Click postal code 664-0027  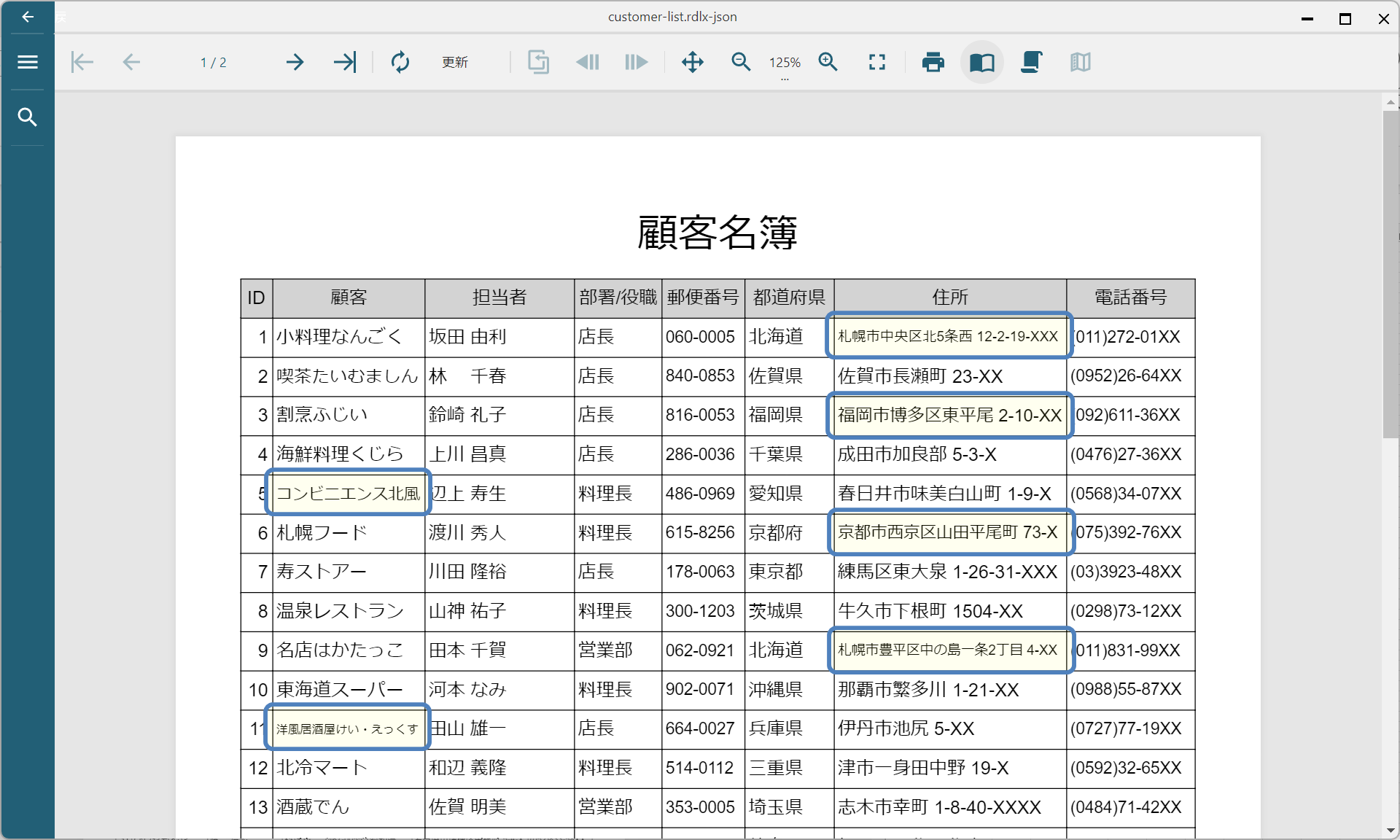700,728
